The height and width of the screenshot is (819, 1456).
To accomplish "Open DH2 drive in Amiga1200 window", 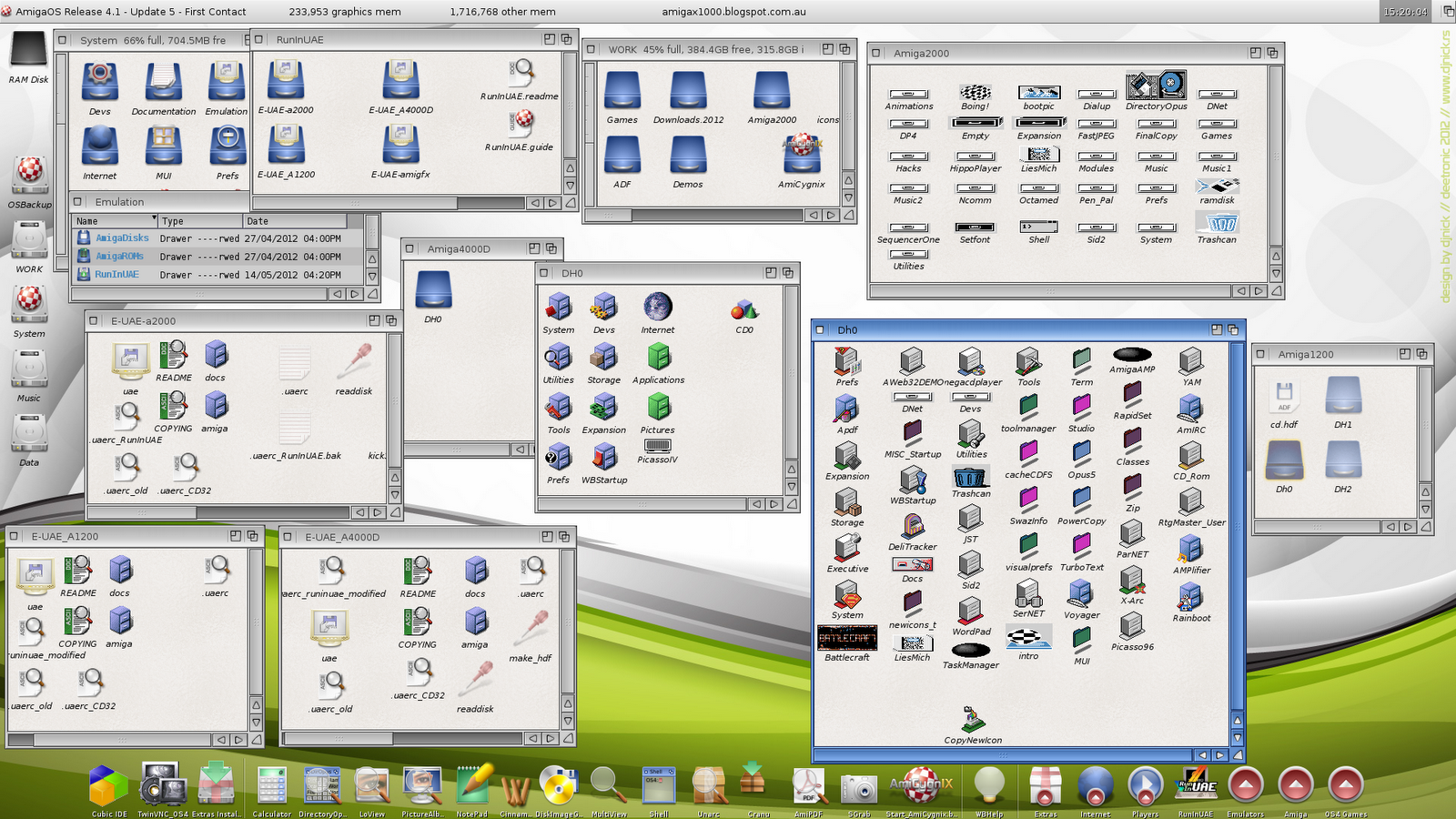I will tap(1343, 461).
